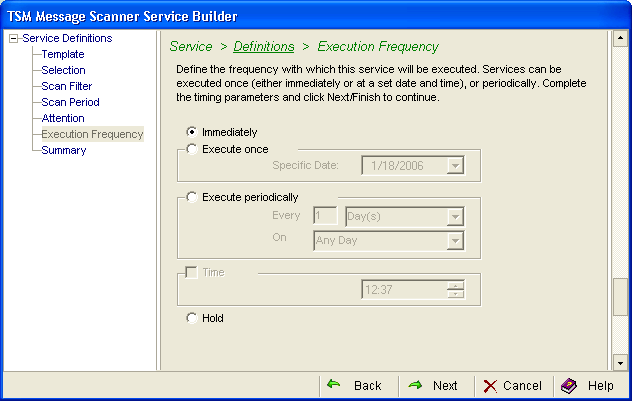The width and height of the screenshot is (632, 401).
Task: Click the red X Cancel icon
Action: point(490,386)
